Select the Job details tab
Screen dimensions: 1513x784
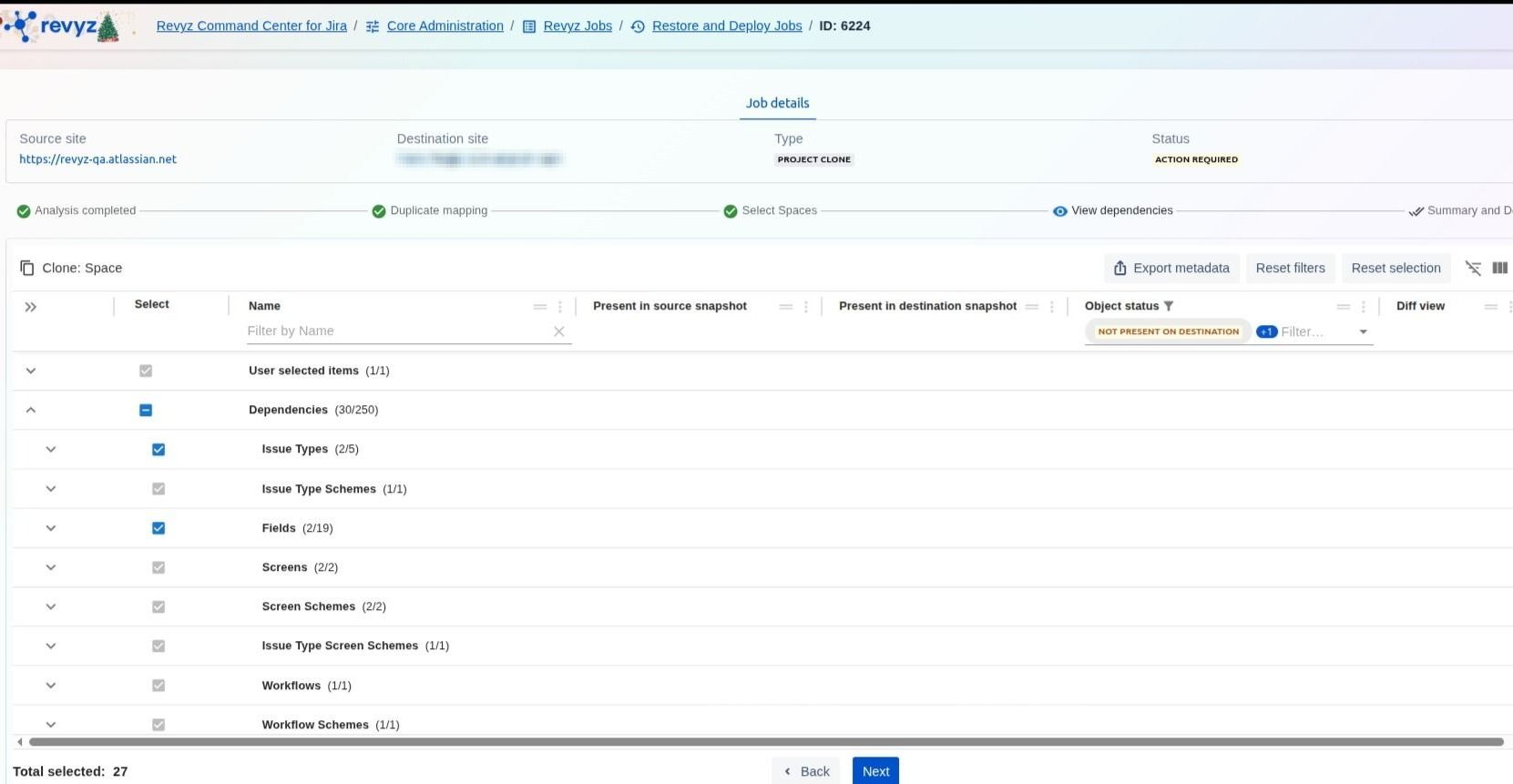pos(777,103)
